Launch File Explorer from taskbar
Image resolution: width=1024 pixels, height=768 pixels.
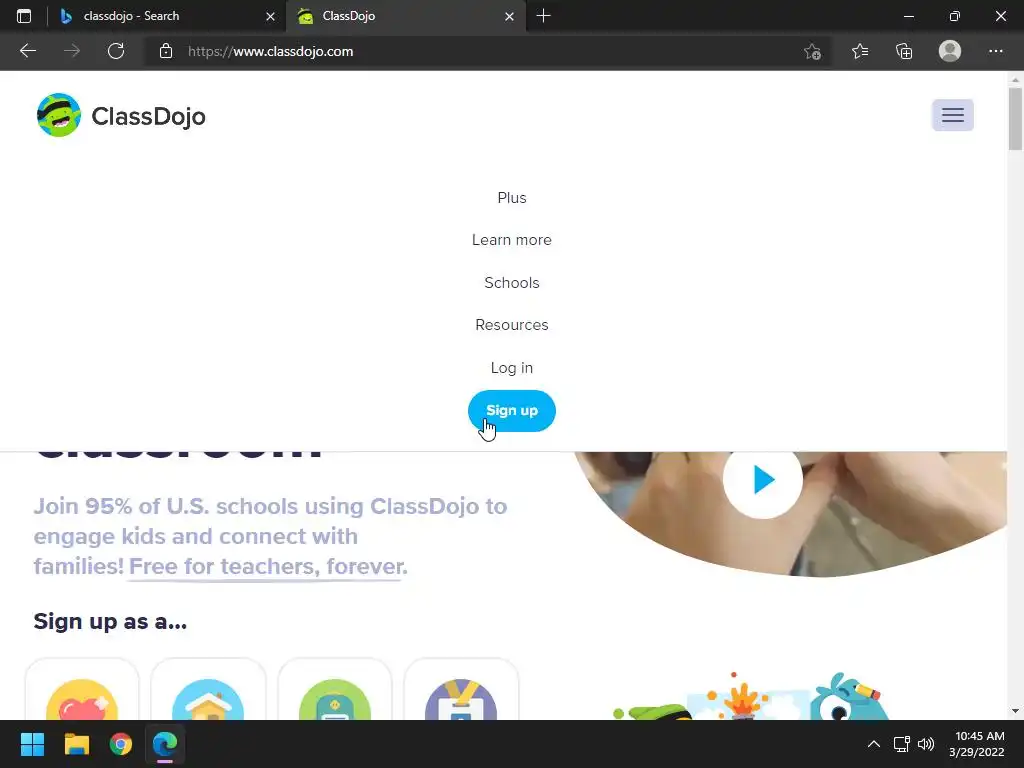pyautogui.click(x=76, y=744)
